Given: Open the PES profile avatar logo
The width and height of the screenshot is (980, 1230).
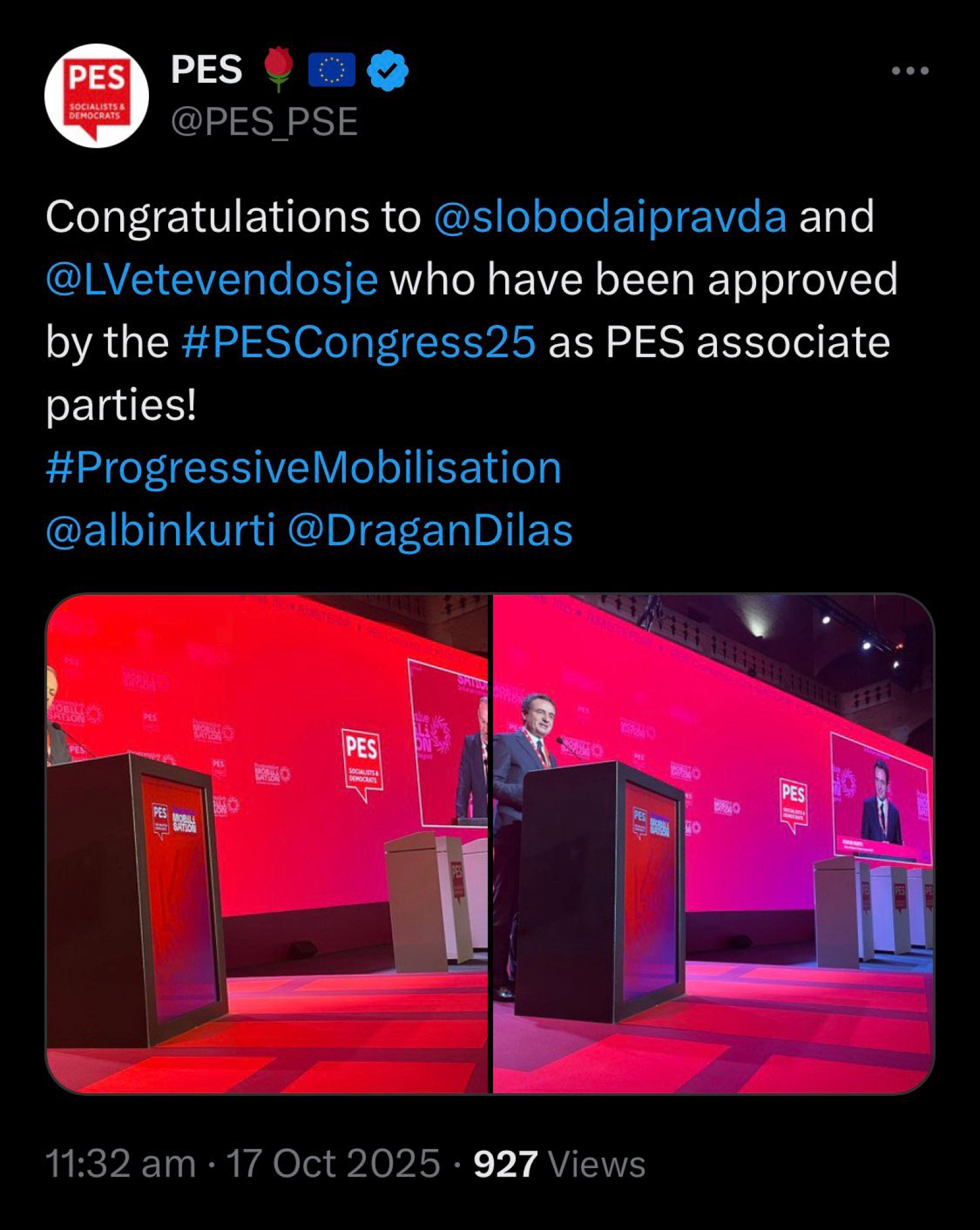Looking at the screenshot, I should [x=97, y=95].
